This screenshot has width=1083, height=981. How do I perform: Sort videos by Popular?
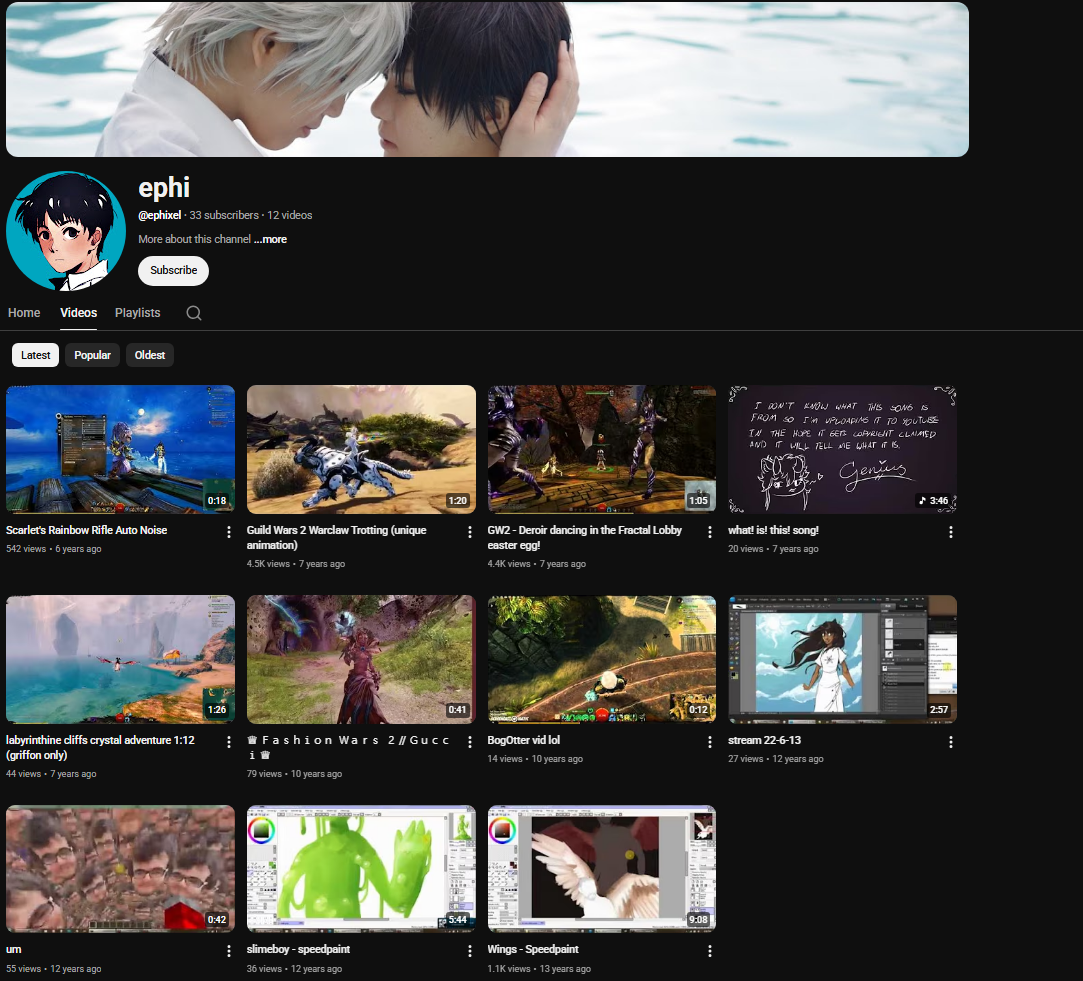click(x=93, y=355)
